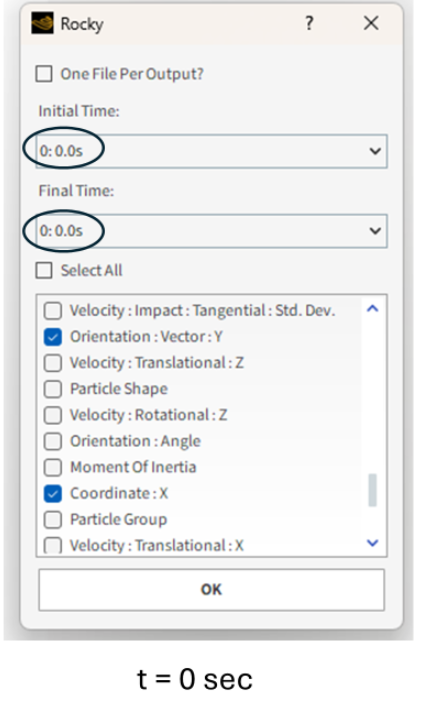The width and height of the screenshot is (428, 702).
Task: Click the list scroll down arrow
Action: pyautogui.click(x=372, y=543)
